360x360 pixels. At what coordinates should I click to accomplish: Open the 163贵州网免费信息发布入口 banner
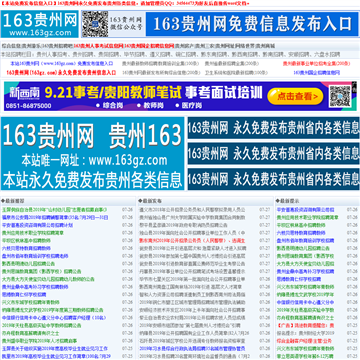point(252,24)
